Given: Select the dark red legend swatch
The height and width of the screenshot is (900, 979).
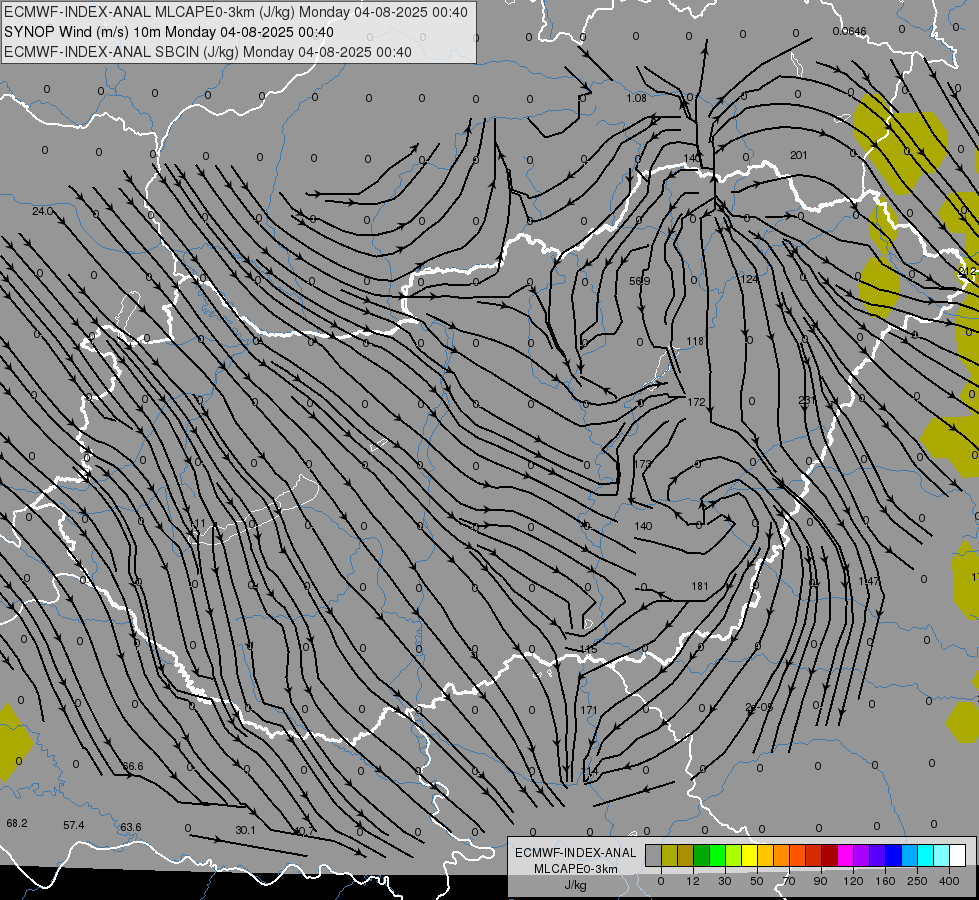Looking at the screenshot, I should pyautogui.click(x=829, y=855).
